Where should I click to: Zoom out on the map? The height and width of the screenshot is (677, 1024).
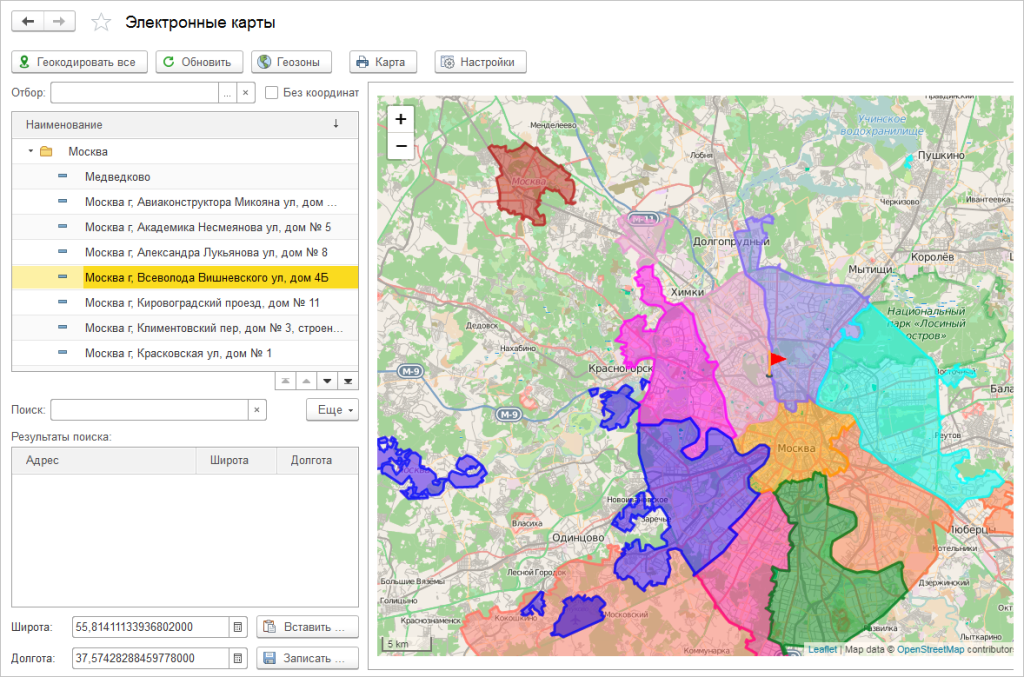point(401,146)
